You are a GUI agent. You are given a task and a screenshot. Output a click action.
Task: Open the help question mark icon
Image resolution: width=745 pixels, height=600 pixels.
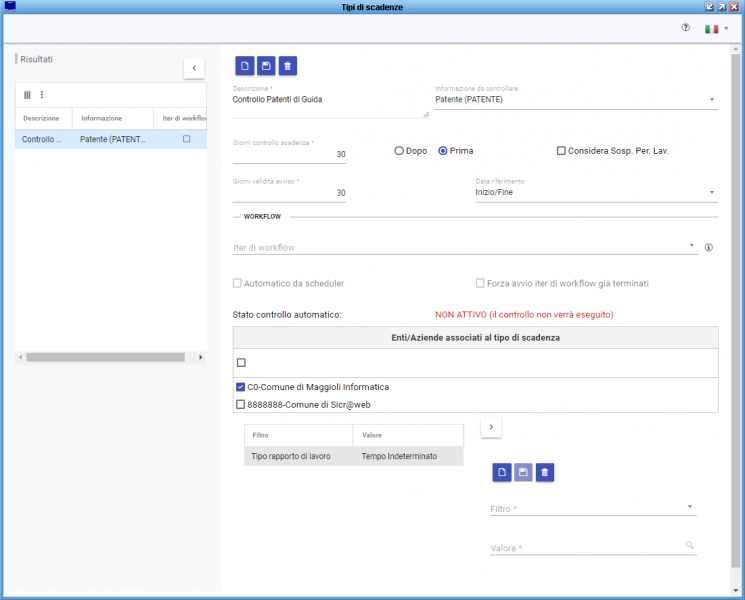(685, 28)
